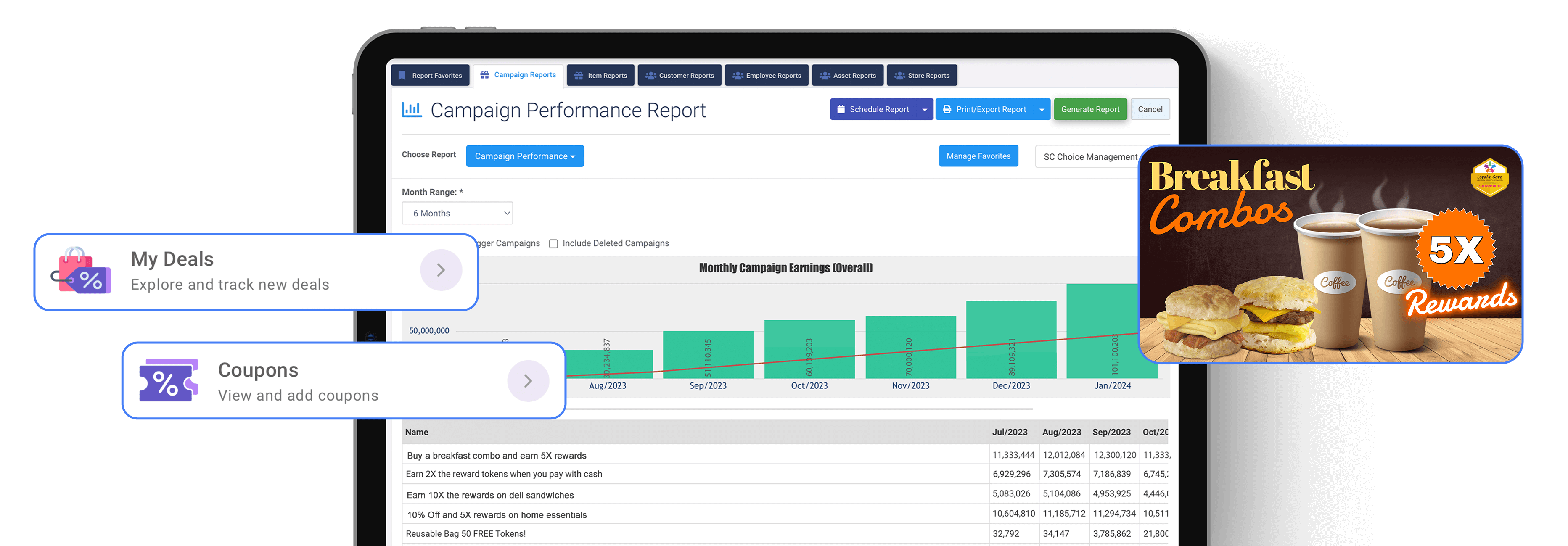Open the Campaign Performance report dropdown
The width and height of the screenshot is (1568, 546).
[525, 156]
